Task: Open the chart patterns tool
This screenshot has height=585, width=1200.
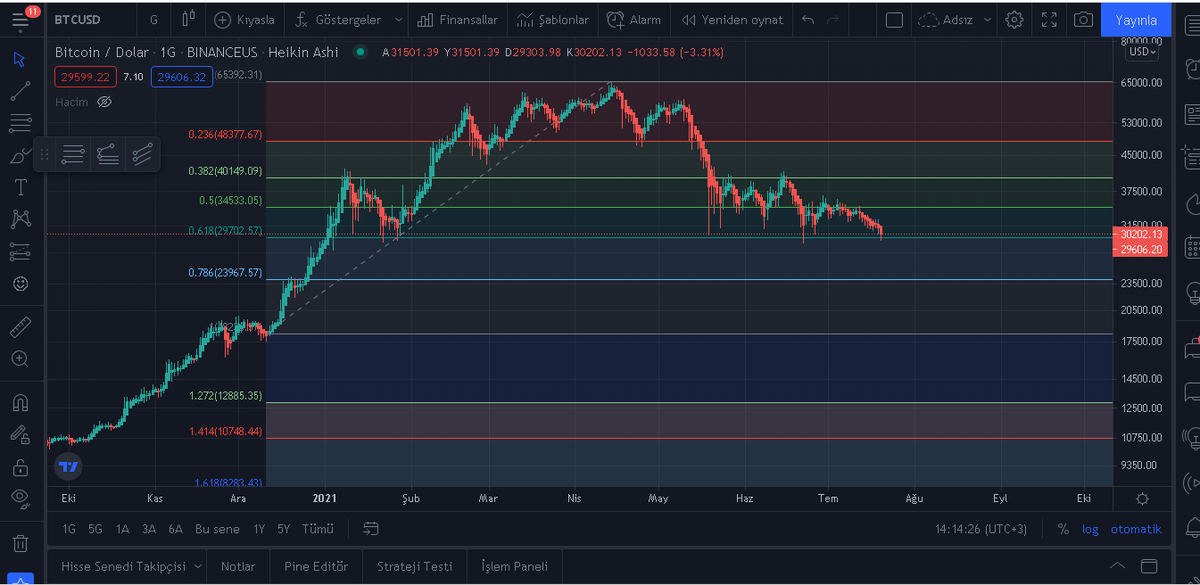Action: tap(20, 219)
